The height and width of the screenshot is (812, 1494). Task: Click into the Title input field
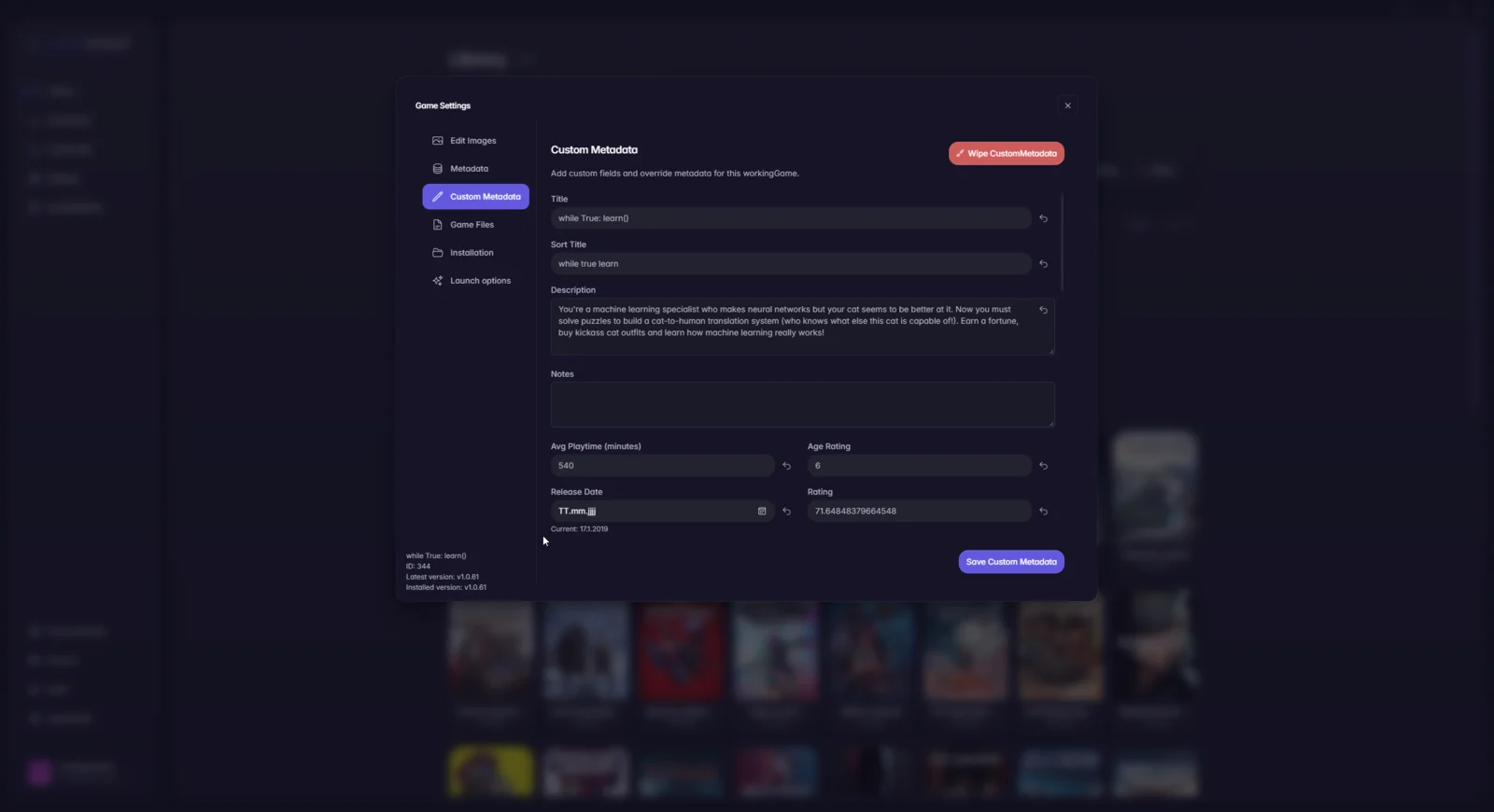coord(791,218)
